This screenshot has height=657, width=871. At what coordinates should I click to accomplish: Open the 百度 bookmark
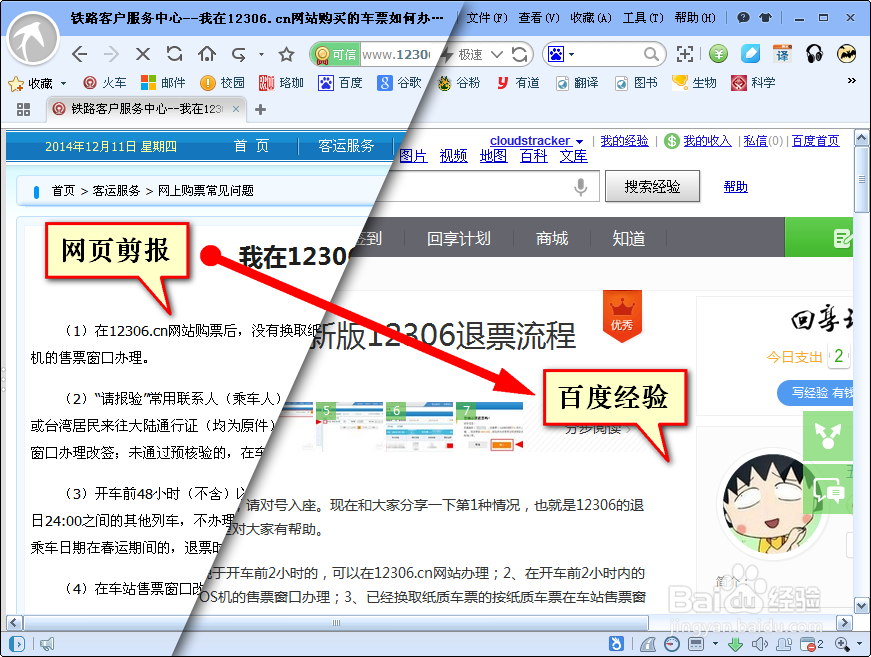pyautogui.click(x=340, y=83)
